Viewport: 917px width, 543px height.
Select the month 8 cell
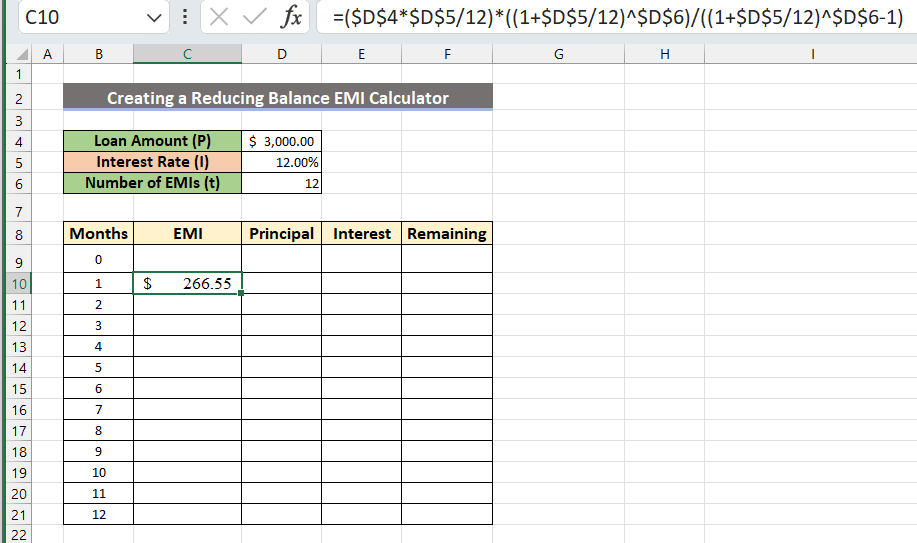pyautogui.click(x=98, y=431)
